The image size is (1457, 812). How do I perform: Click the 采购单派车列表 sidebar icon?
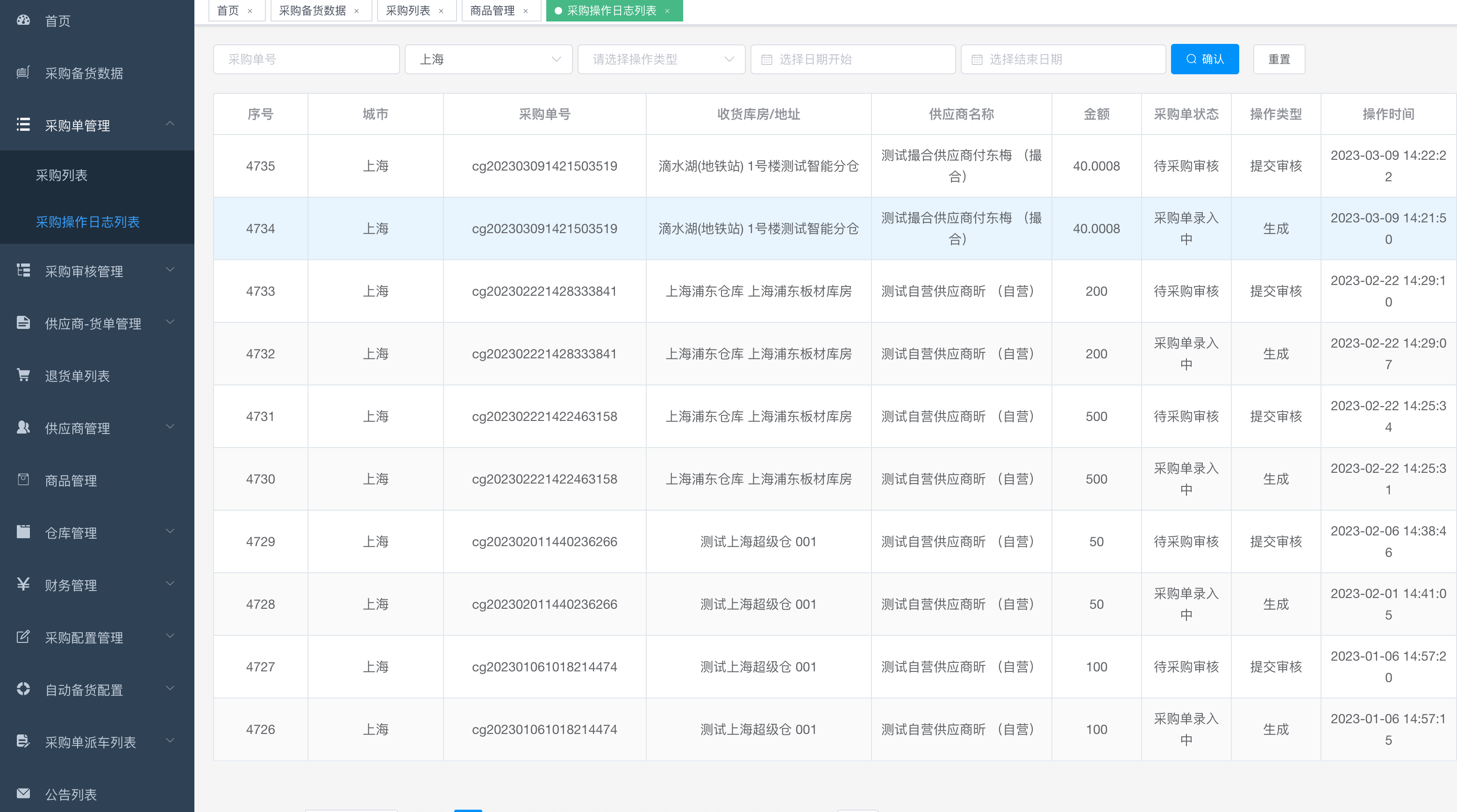pyautogui.click(x=23, y=741)
